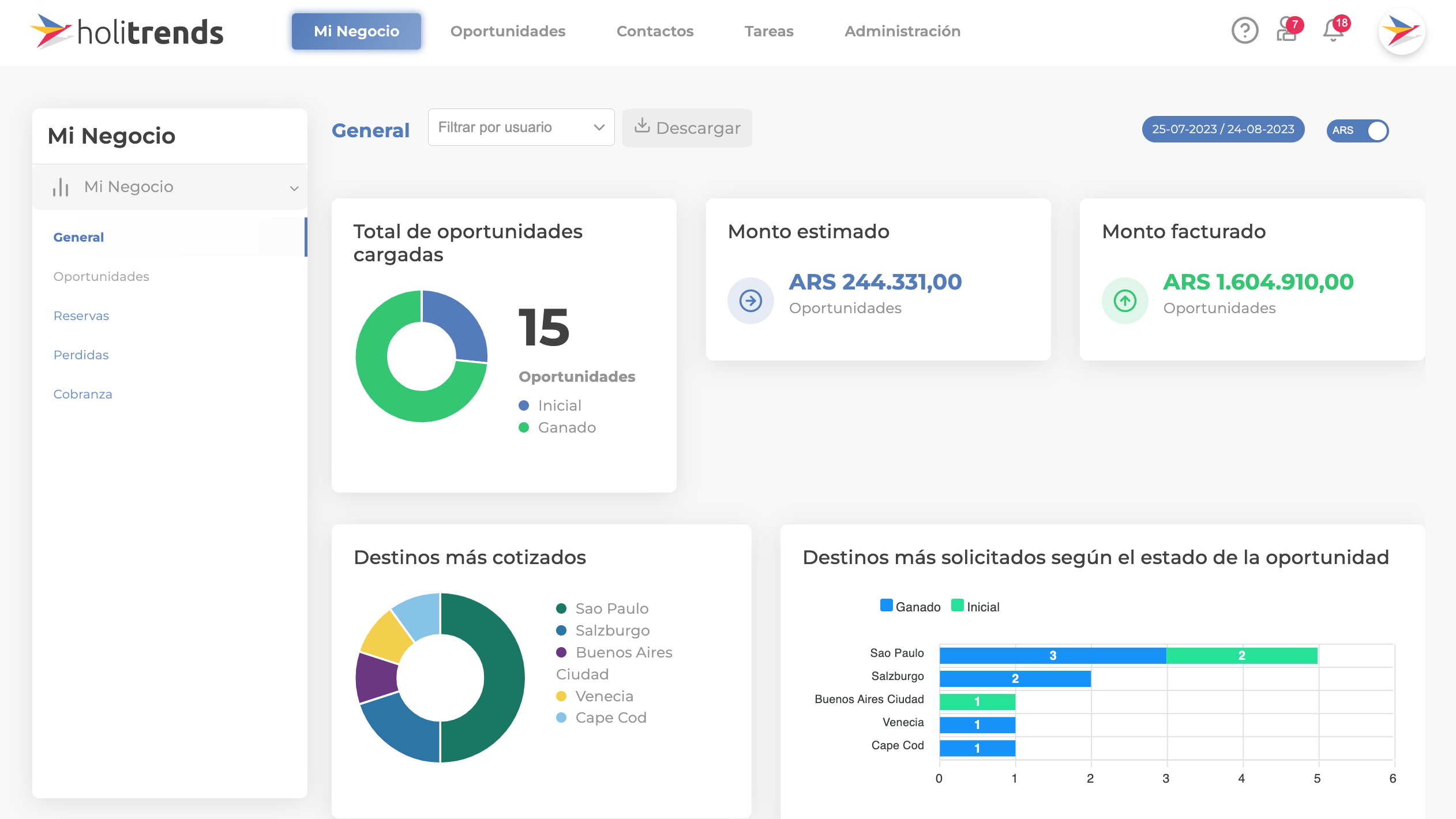This screenshot has height=819, width=1456.
Task: Click the blue Inicial donut segment
Action: click(459, 324)
